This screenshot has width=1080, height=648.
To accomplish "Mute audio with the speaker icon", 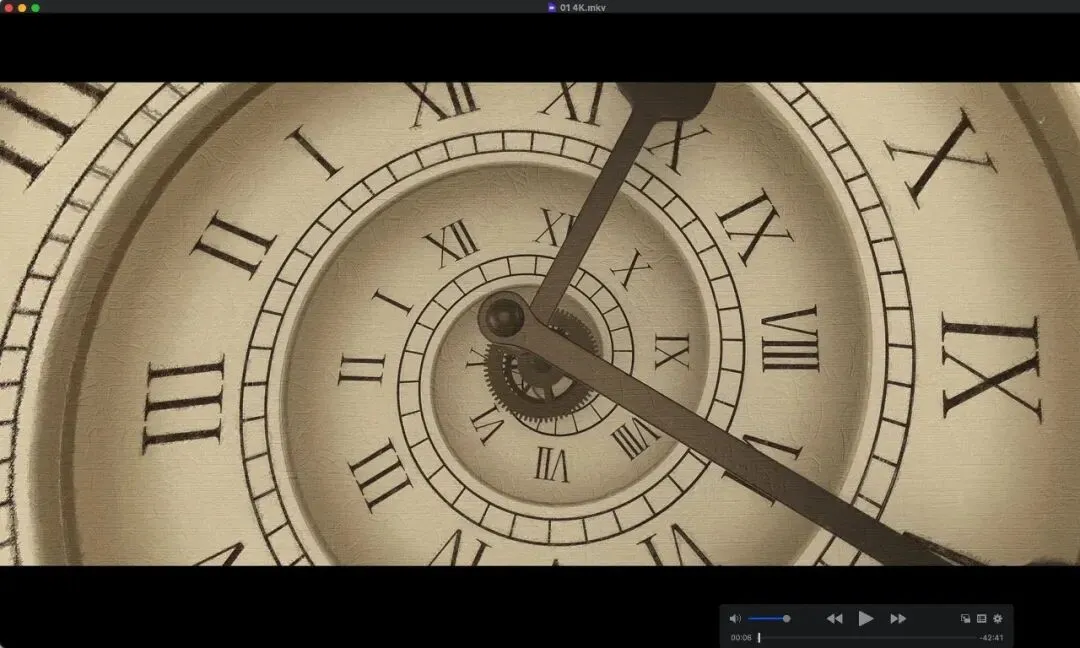I will [x=735, y=618].
